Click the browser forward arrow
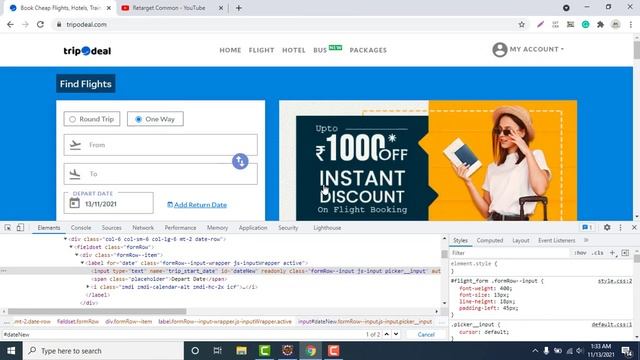The image size is (640, 360). (x=25, y=24)
